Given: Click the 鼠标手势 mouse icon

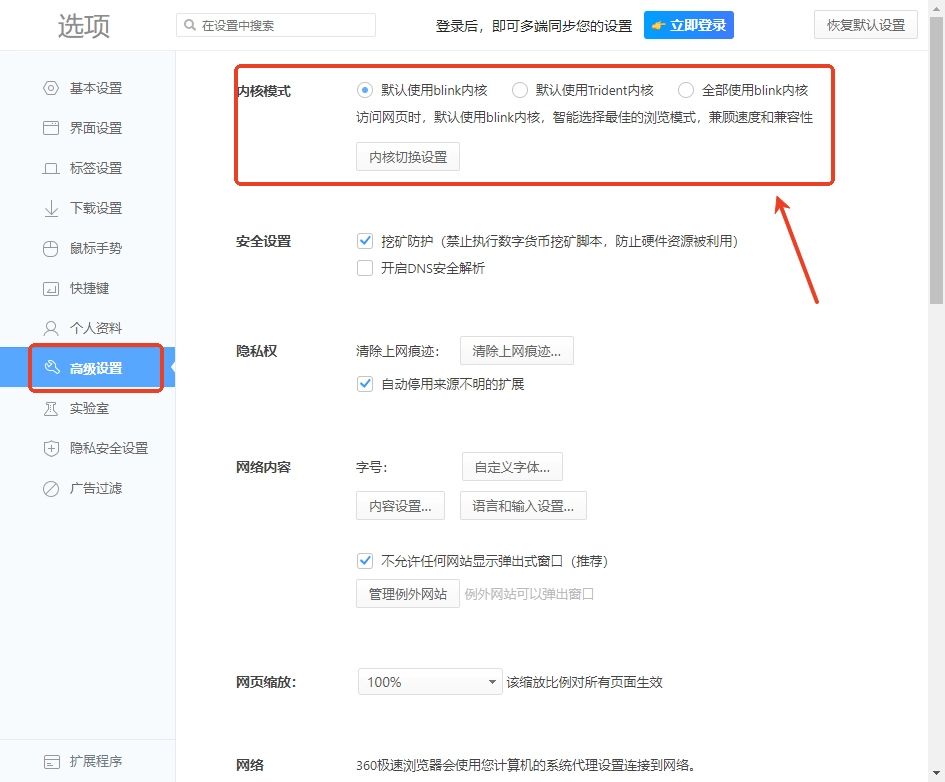Looking at the screenshot, I should point(51,248).
